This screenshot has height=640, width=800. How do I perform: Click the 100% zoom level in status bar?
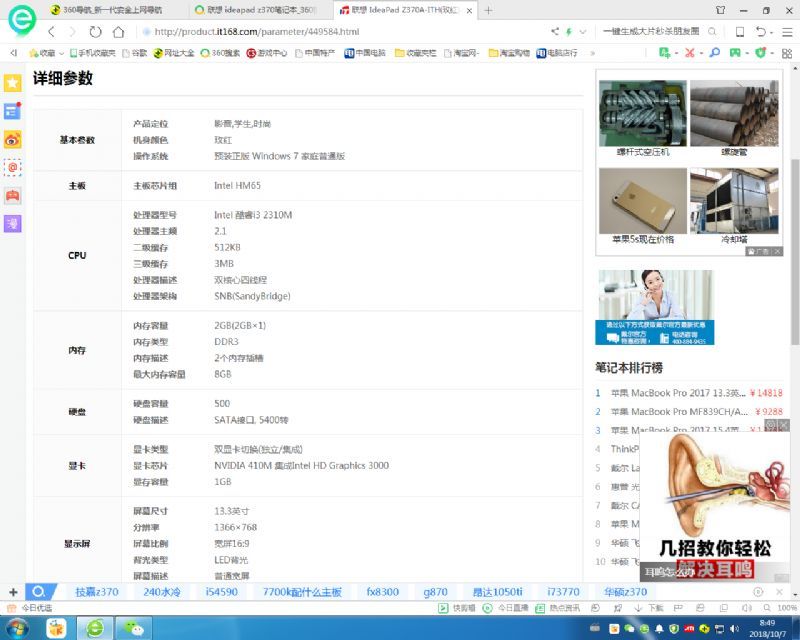(x=787, y=608)
